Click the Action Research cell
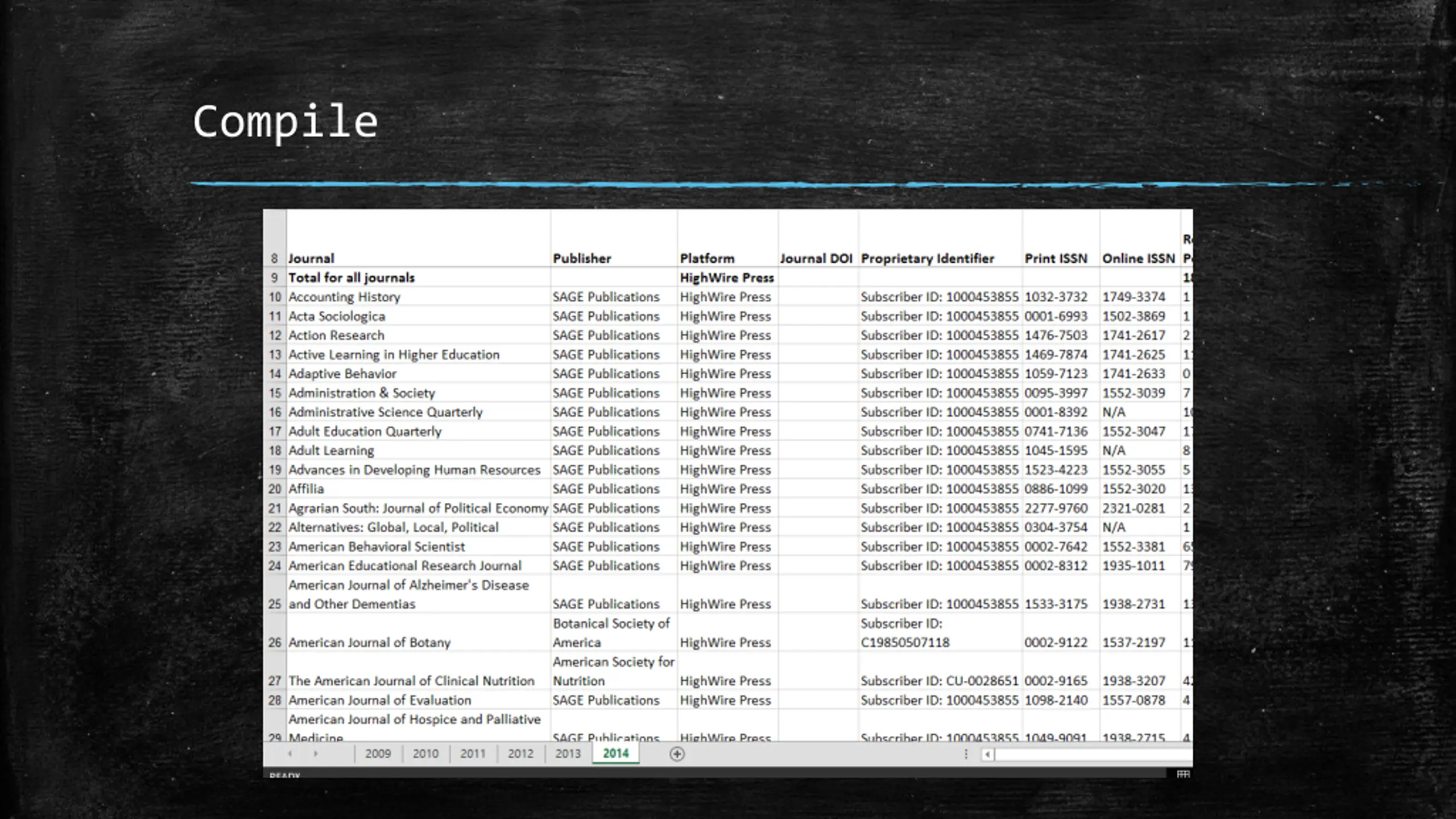Screen dimensions: 1456x819 418,336
